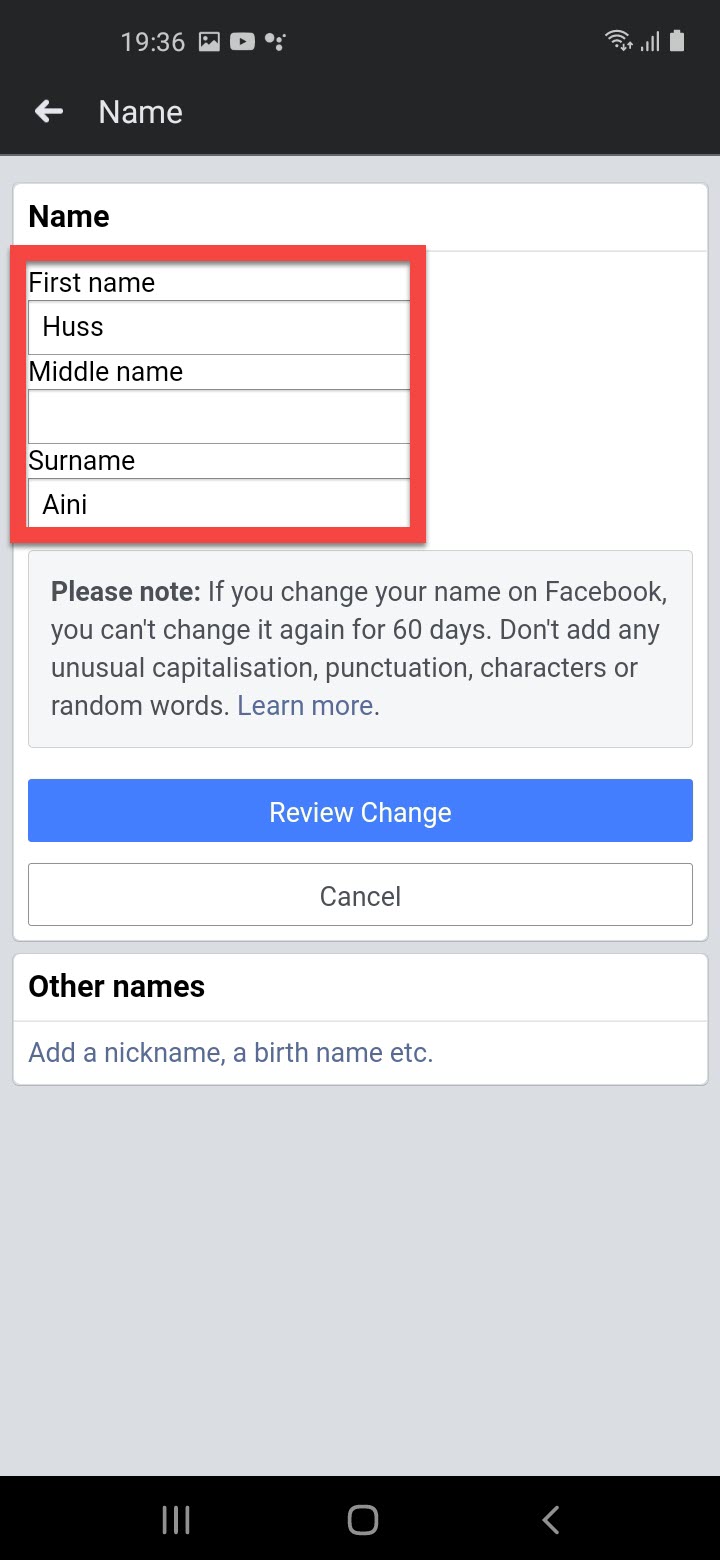The image size is (720, 1560).
Task: Open the Learn more link
Action: (305, 706)
